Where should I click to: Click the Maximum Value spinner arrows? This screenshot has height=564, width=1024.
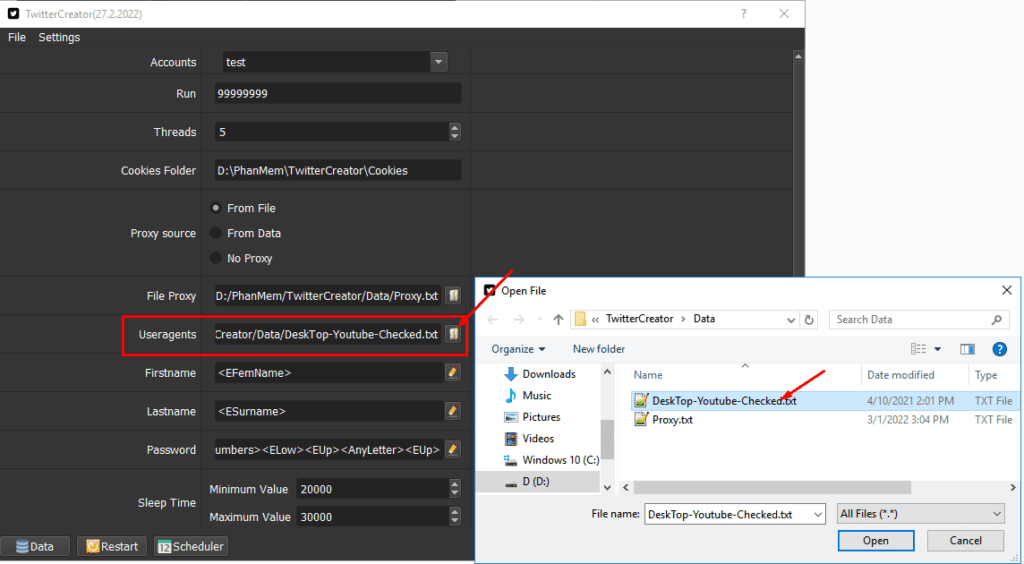click(455, 516)
